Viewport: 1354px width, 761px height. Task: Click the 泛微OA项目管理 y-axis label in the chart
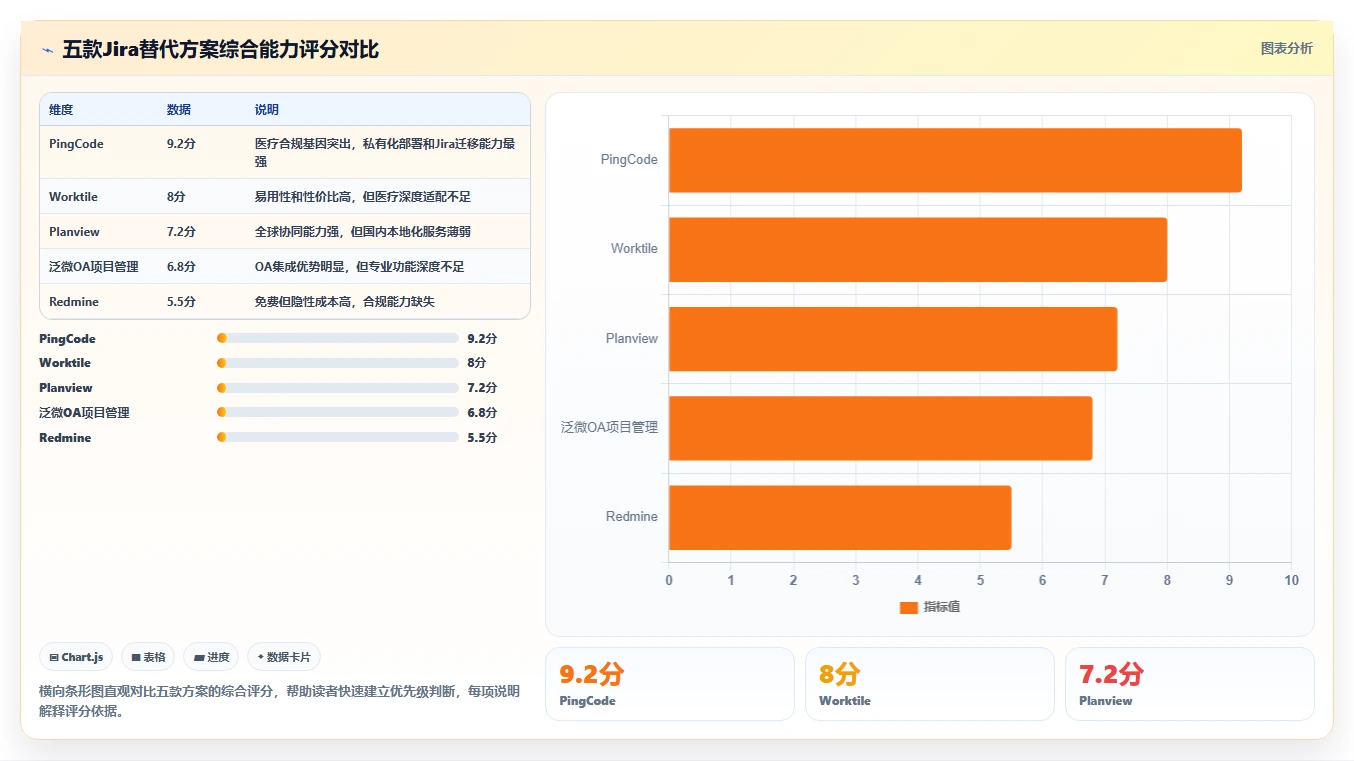(x=610, y=428)
